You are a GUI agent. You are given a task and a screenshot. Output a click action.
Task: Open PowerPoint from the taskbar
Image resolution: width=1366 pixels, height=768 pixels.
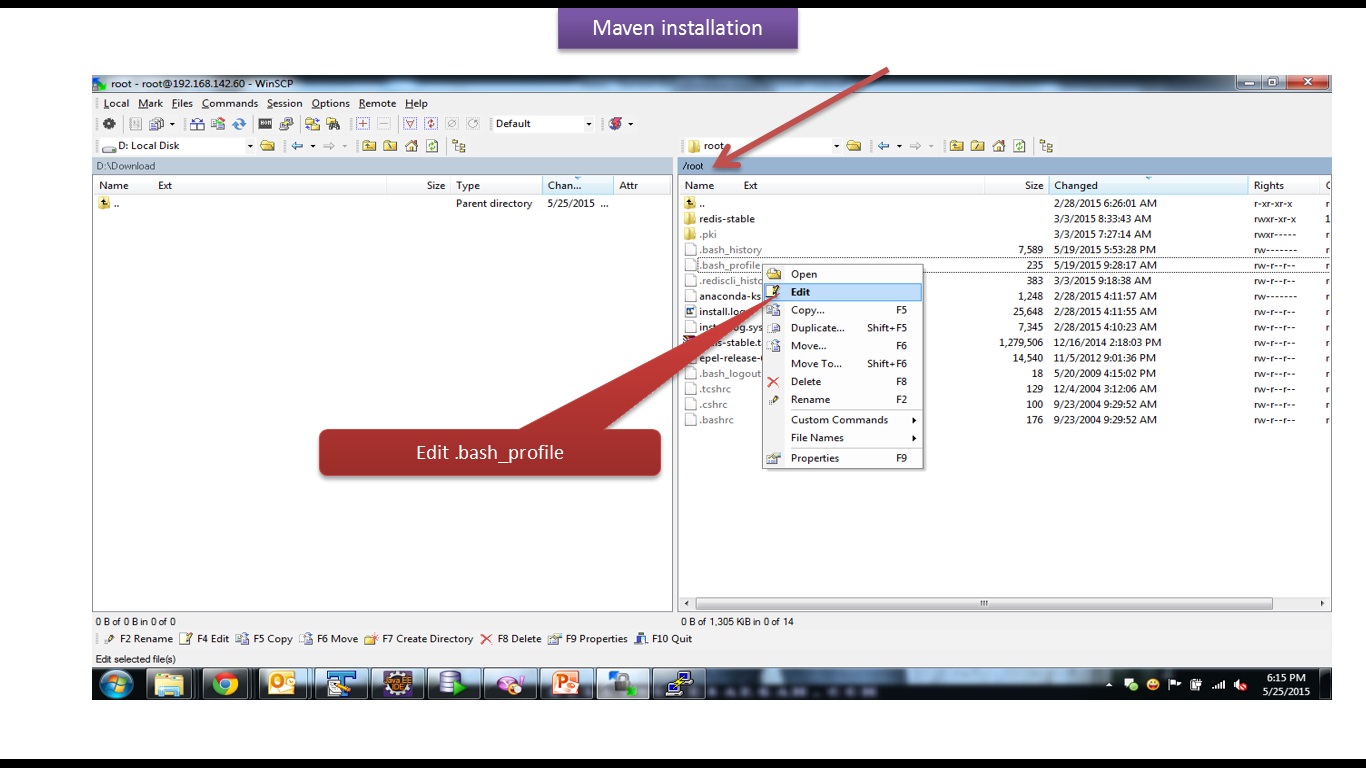click(566, 684)
